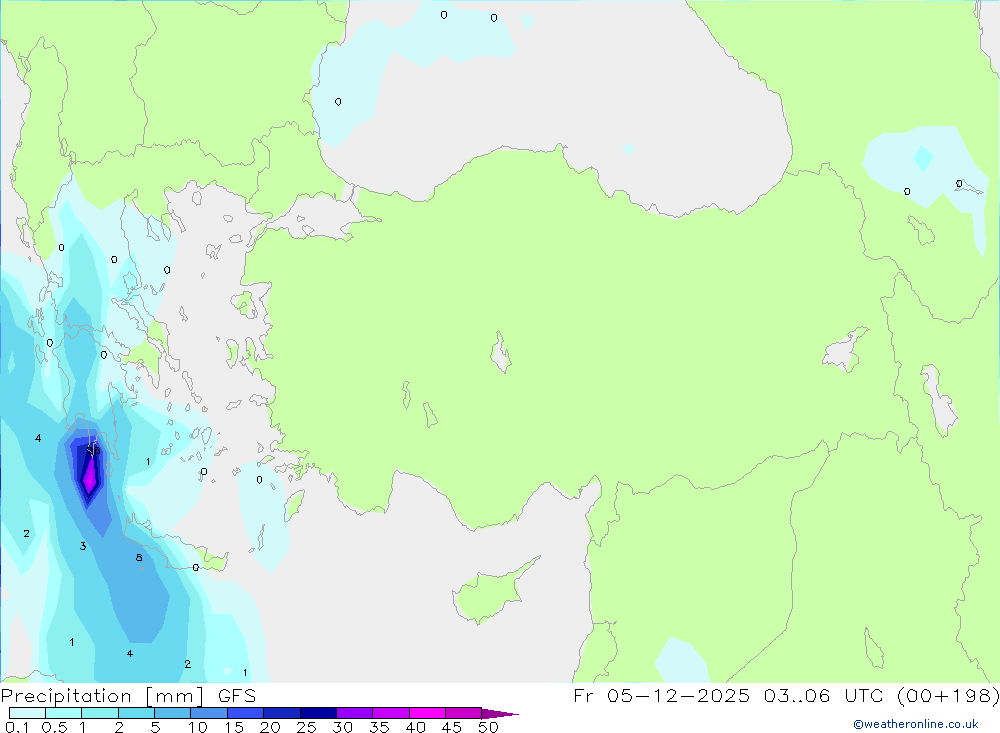
Task: Click the 0.5–1 mm legend color swatch
Action: tap(64, 713)
